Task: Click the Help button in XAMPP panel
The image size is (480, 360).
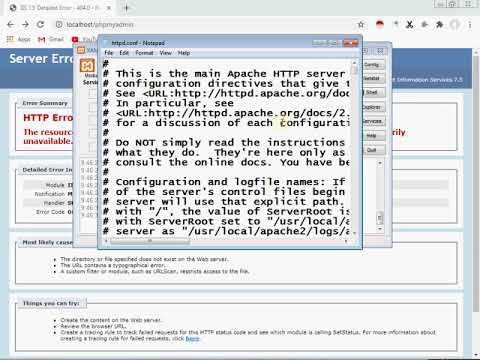Action: click(373, 136)
